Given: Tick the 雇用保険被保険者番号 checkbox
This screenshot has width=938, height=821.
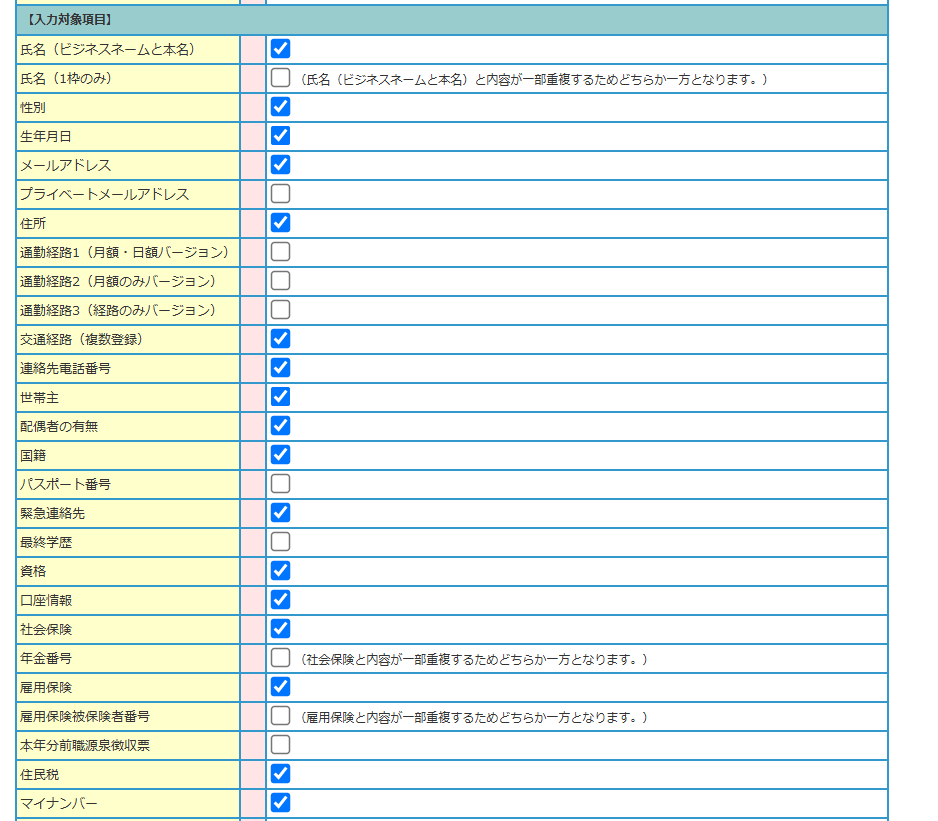Looking at the screenshot, I should point(281,716).
